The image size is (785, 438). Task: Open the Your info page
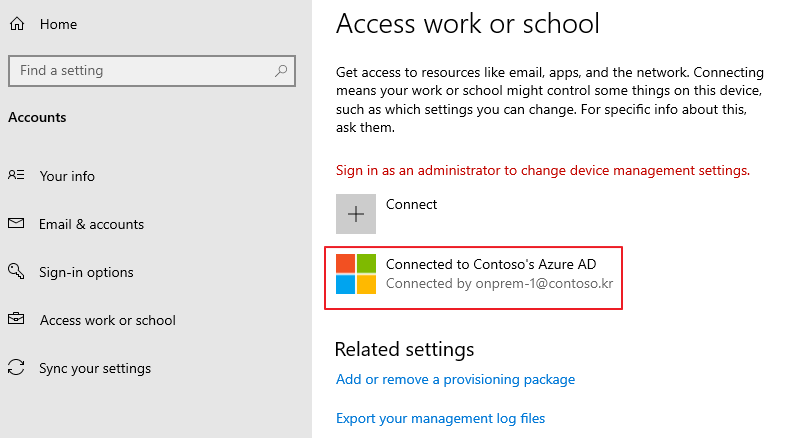click(67, 176)
